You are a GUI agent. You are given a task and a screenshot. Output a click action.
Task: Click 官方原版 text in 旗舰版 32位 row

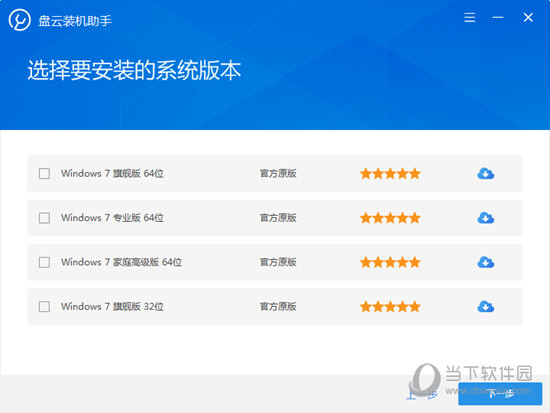pyautogui.click(x=278, y=307)
